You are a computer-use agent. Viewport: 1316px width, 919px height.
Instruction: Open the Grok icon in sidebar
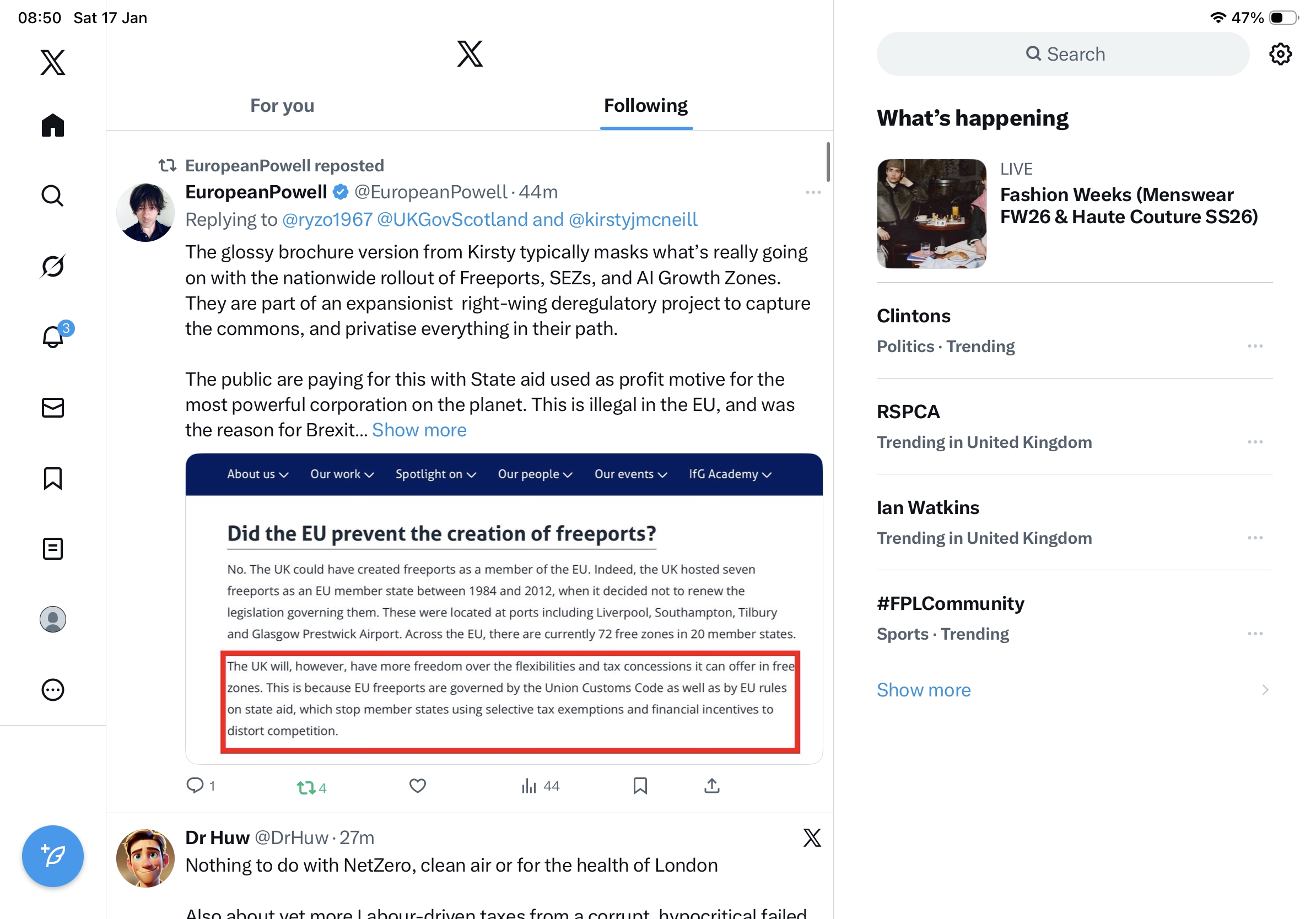pos(53,266)
